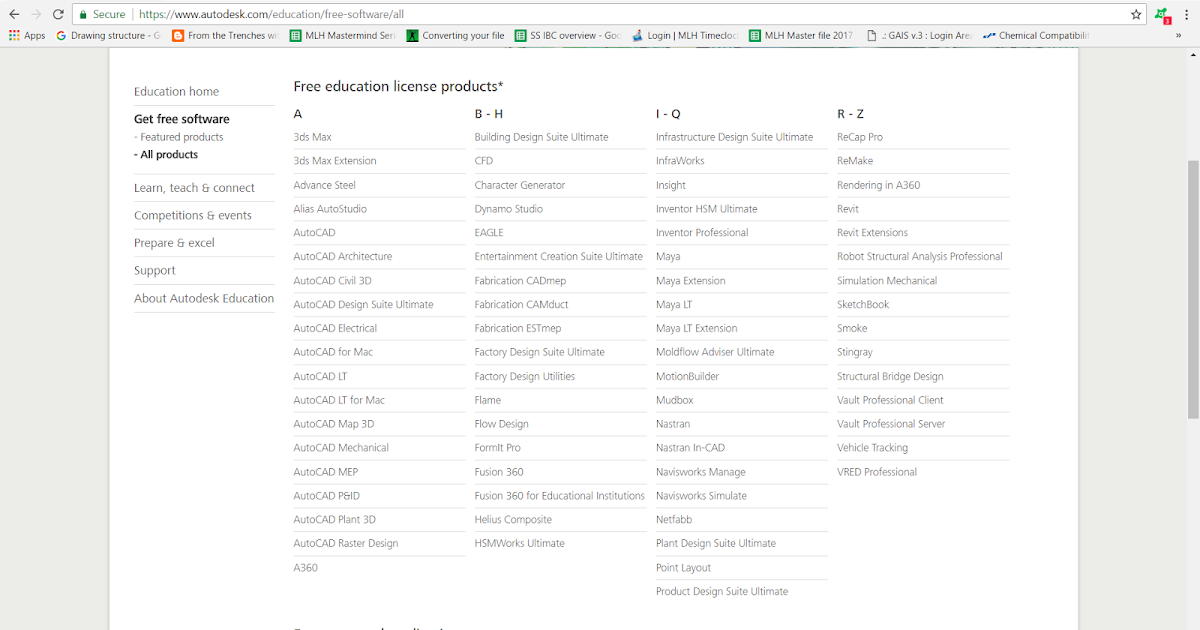Open the Apps grid shortcut
The height and width of the screenshot is (630, 1200).
click(x=27, y=36)
